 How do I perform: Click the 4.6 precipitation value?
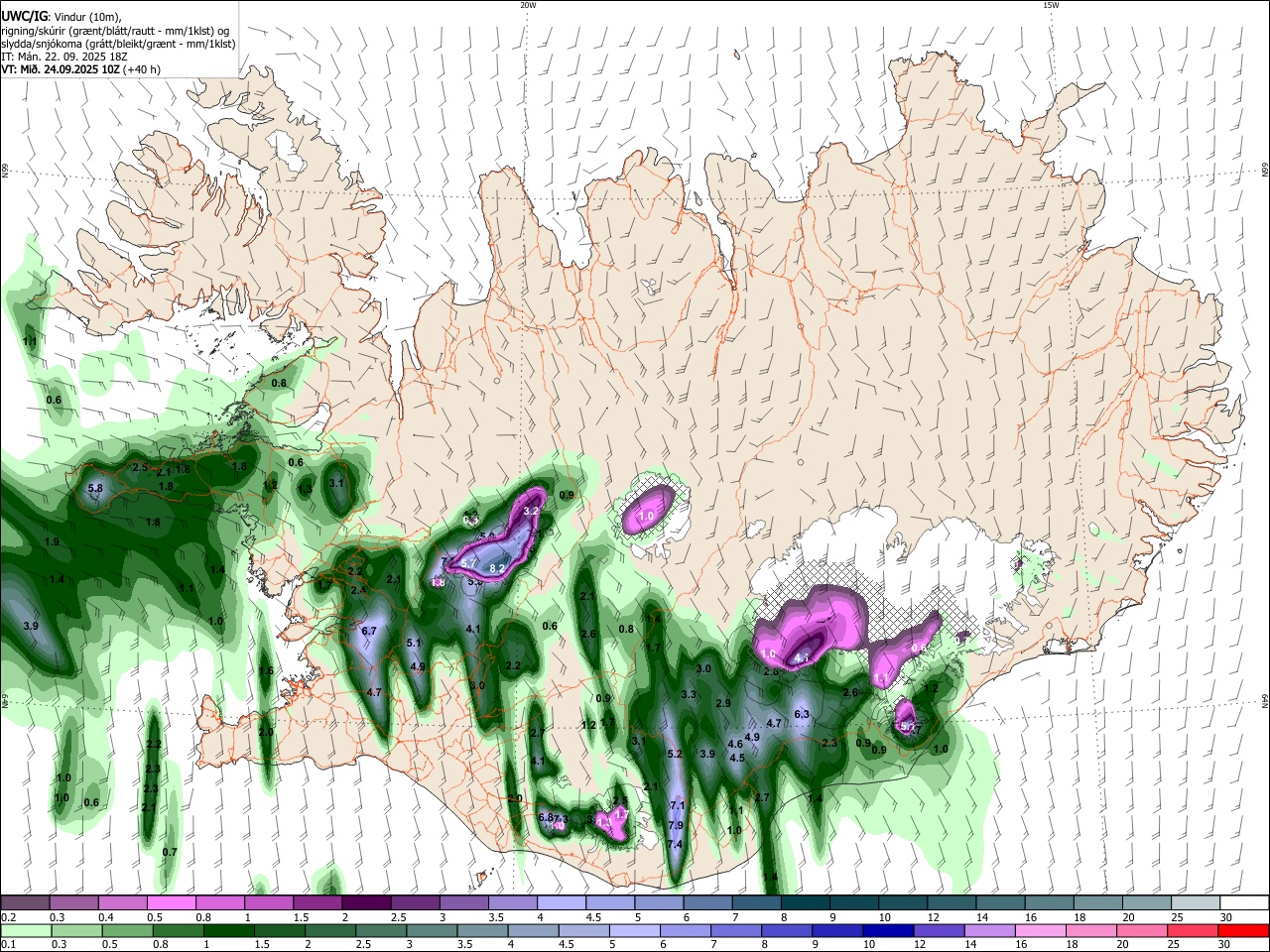coord(735,744)
